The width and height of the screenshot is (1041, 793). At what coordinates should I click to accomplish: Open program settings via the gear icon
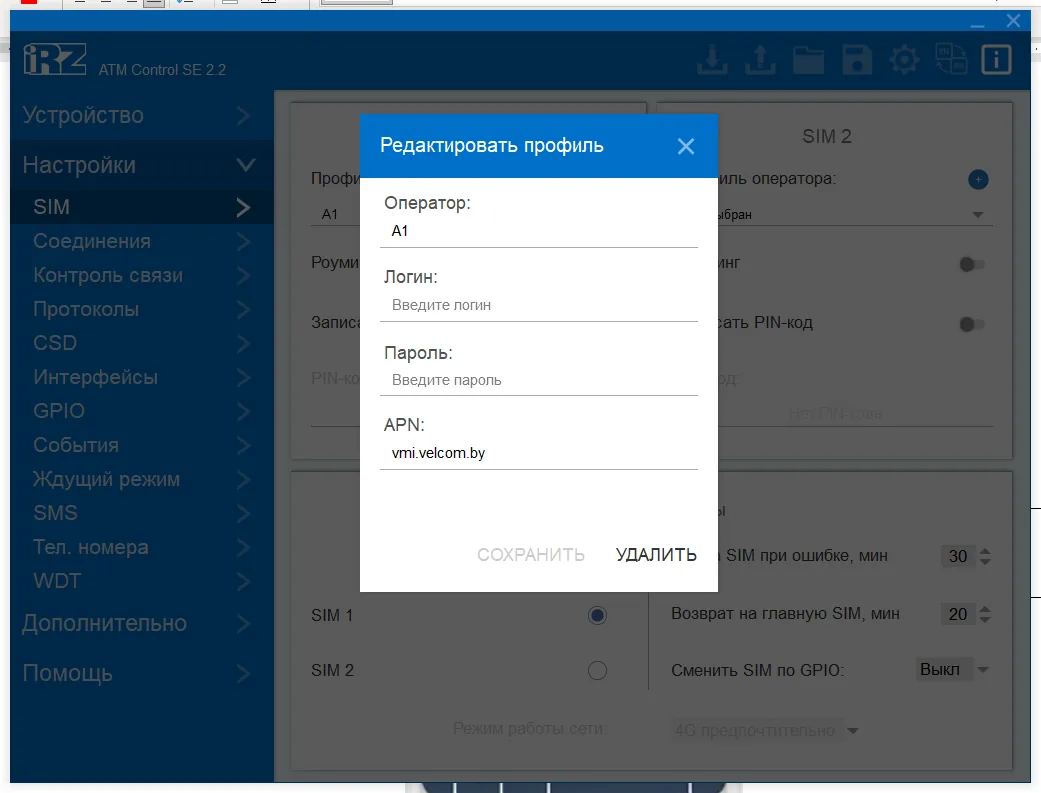tap(904, 60)
